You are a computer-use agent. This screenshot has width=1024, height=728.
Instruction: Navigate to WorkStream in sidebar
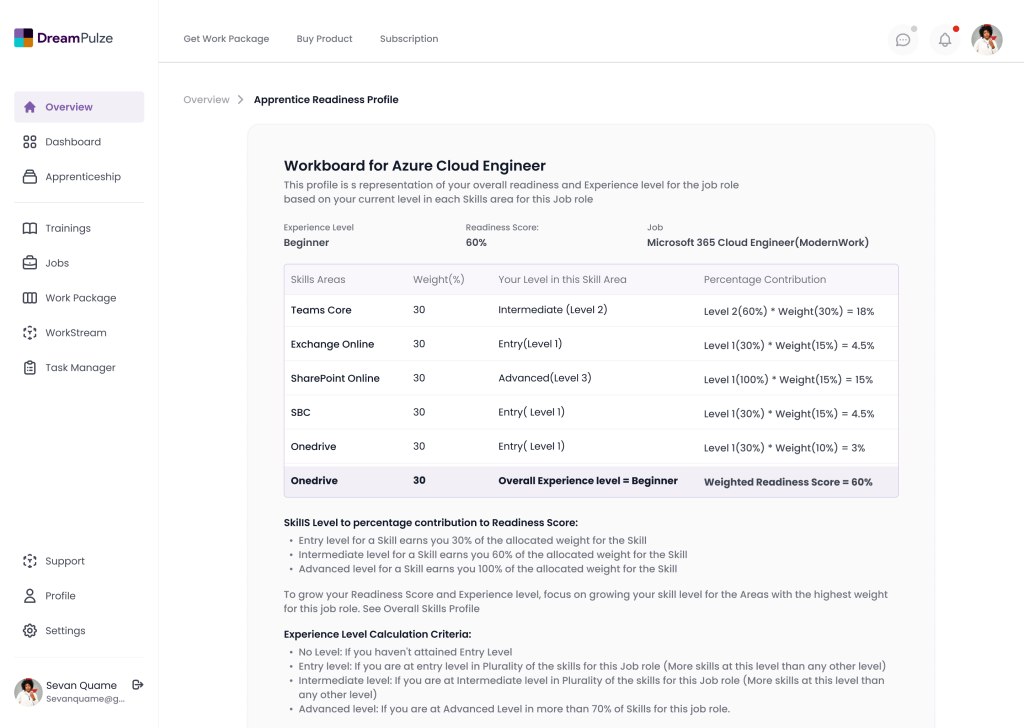coord(75,333)
